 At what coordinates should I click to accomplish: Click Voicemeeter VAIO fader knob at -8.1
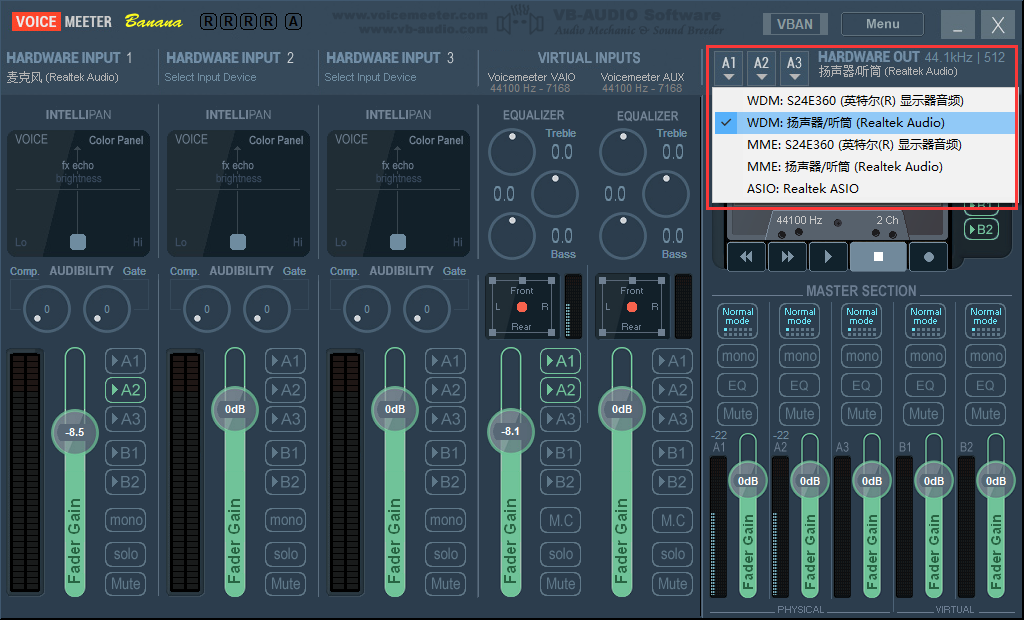pyautogui.click(x=510, y=431)
